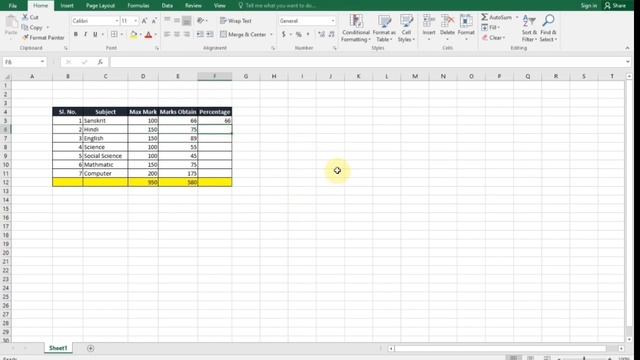Click the Sign in link
This screenshot has width=640, height=360.
pos(589,6)
